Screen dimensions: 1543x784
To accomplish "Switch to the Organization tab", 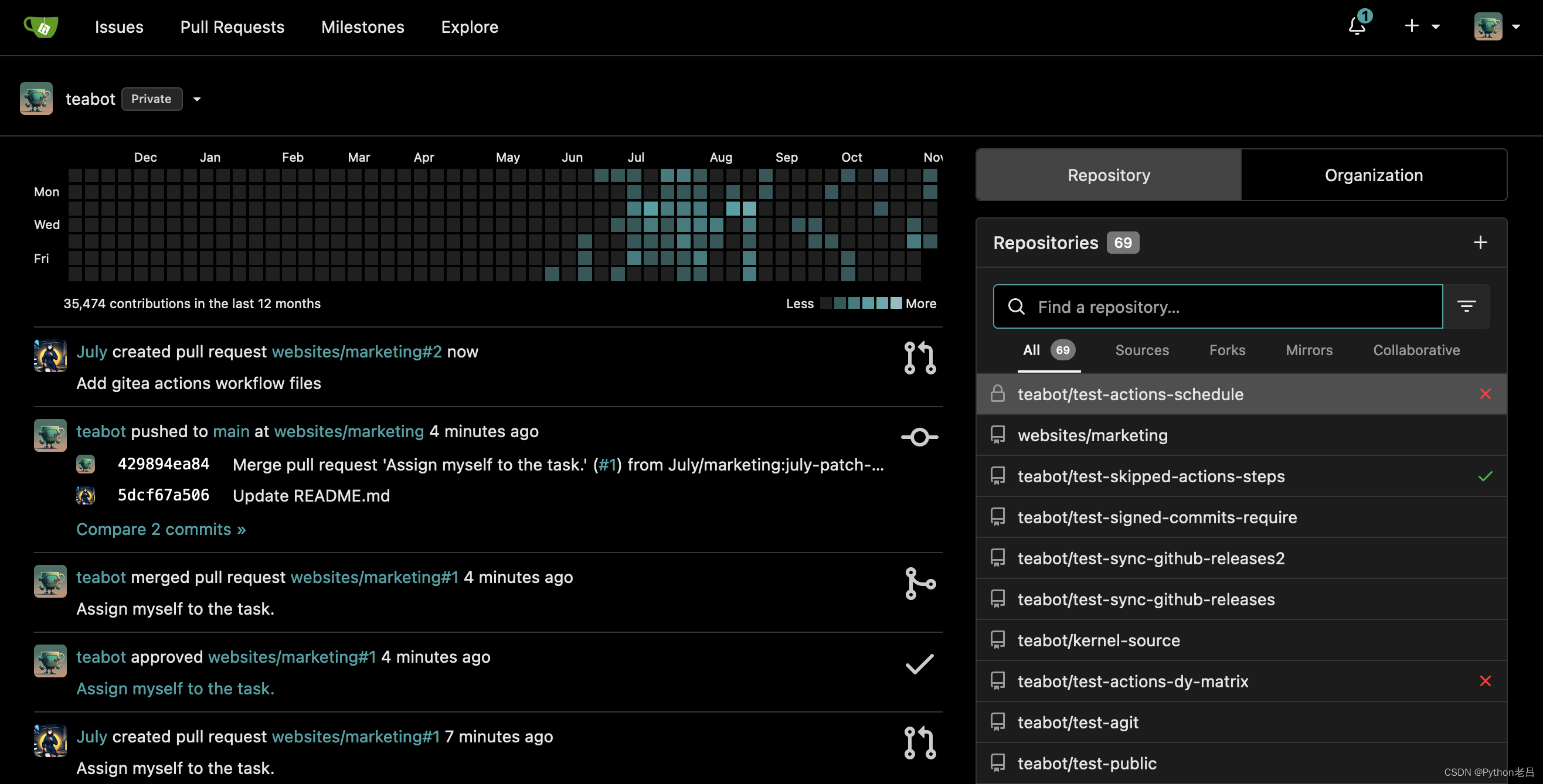I will tap(1374, 174).
